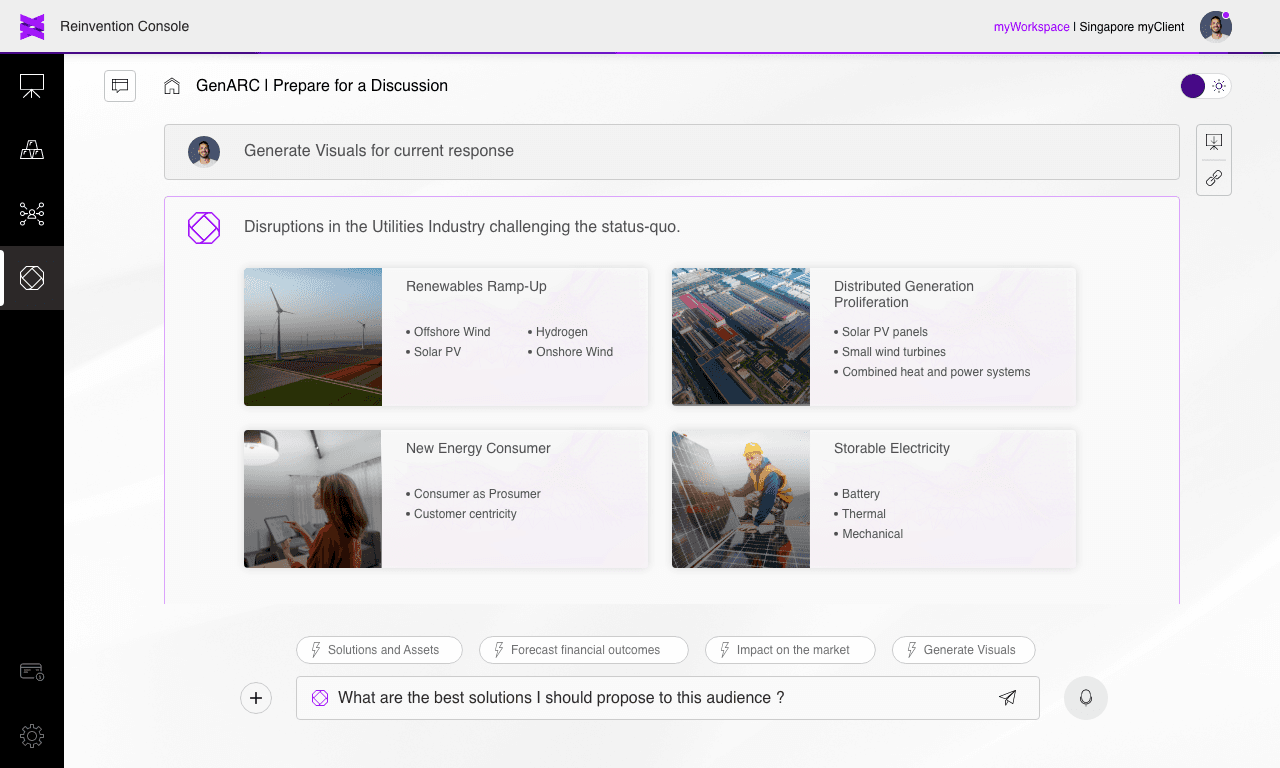The width and height of the screenshot is (1280, 768).
Task: Click Generate Visuals suggestion chip
Action: [x=964, y=650]
